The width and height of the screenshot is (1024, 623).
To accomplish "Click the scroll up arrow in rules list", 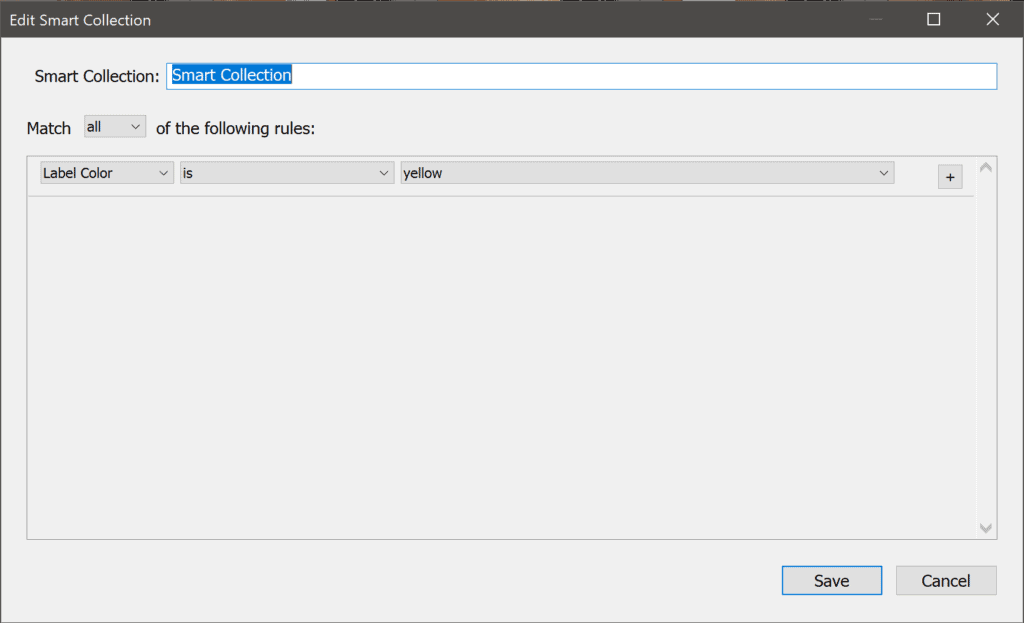I will click(985, 168).
